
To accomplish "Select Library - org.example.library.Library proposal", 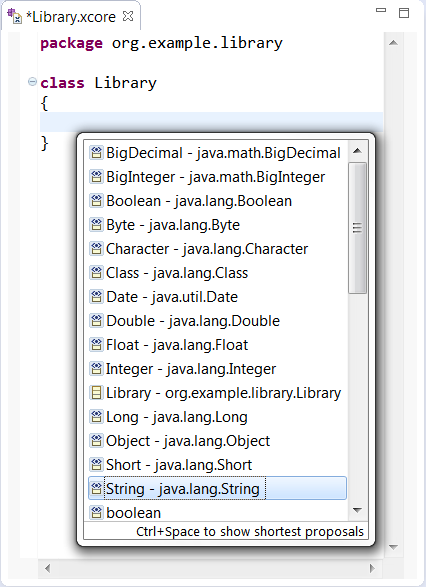I will coord(217,393).
